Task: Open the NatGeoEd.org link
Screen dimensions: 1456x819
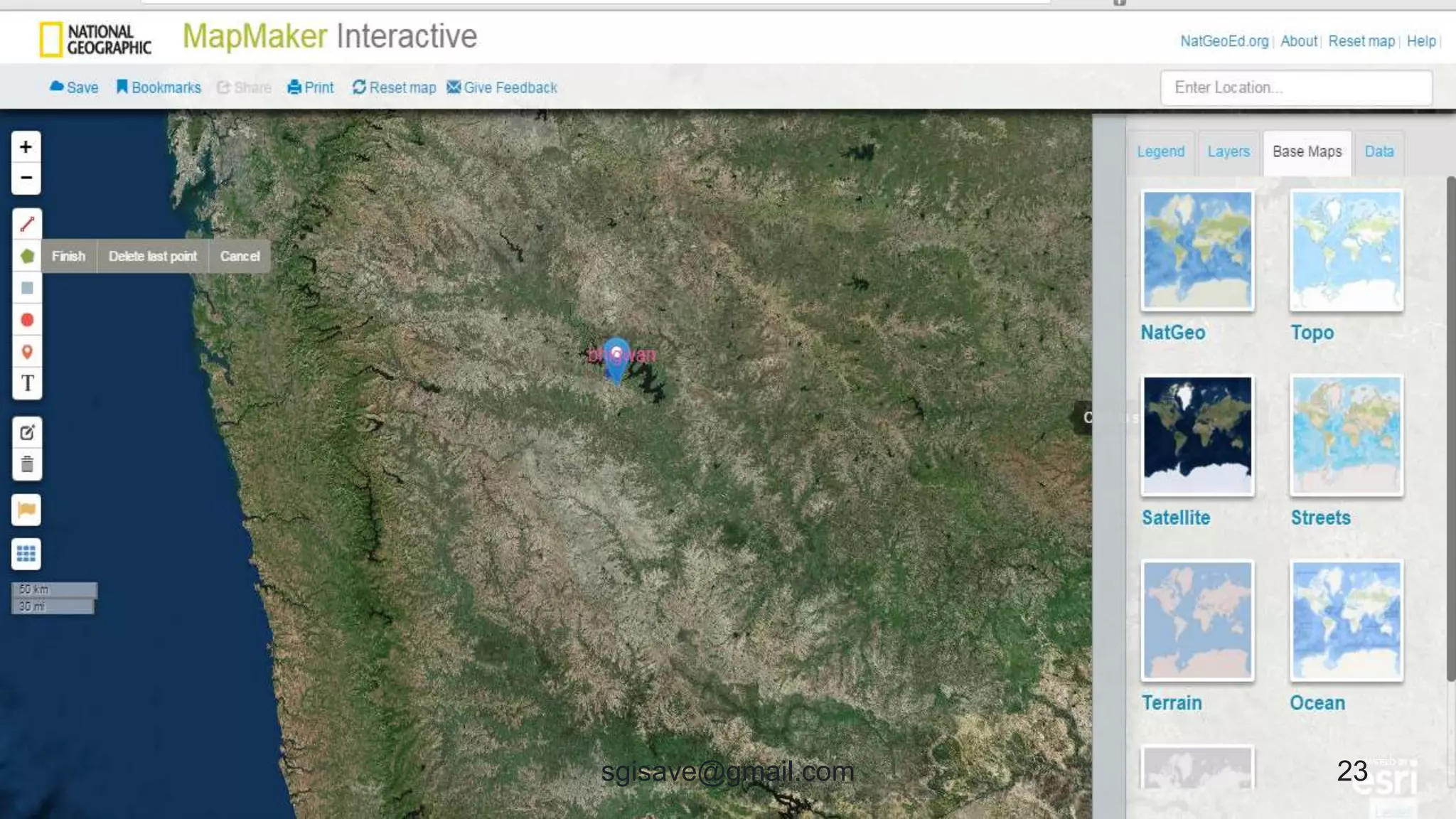Action: click(x=1224, y=41)
